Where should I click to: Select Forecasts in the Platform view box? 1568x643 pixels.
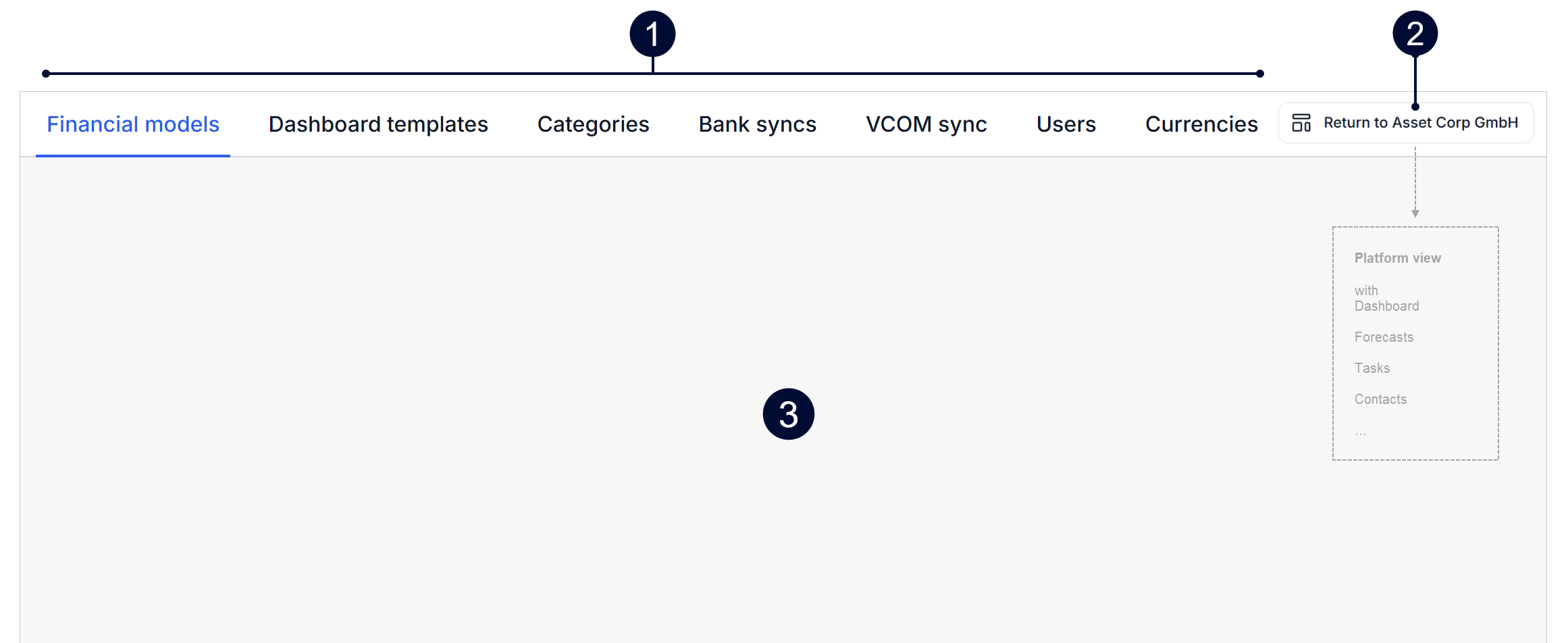pos(1384,337)
